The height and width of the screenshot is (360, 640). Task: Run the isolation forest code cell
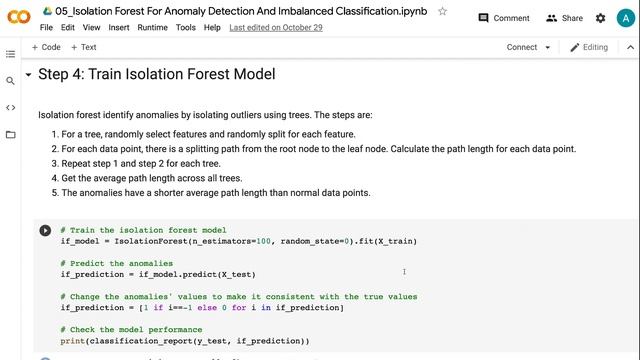[x=45, y=231]
